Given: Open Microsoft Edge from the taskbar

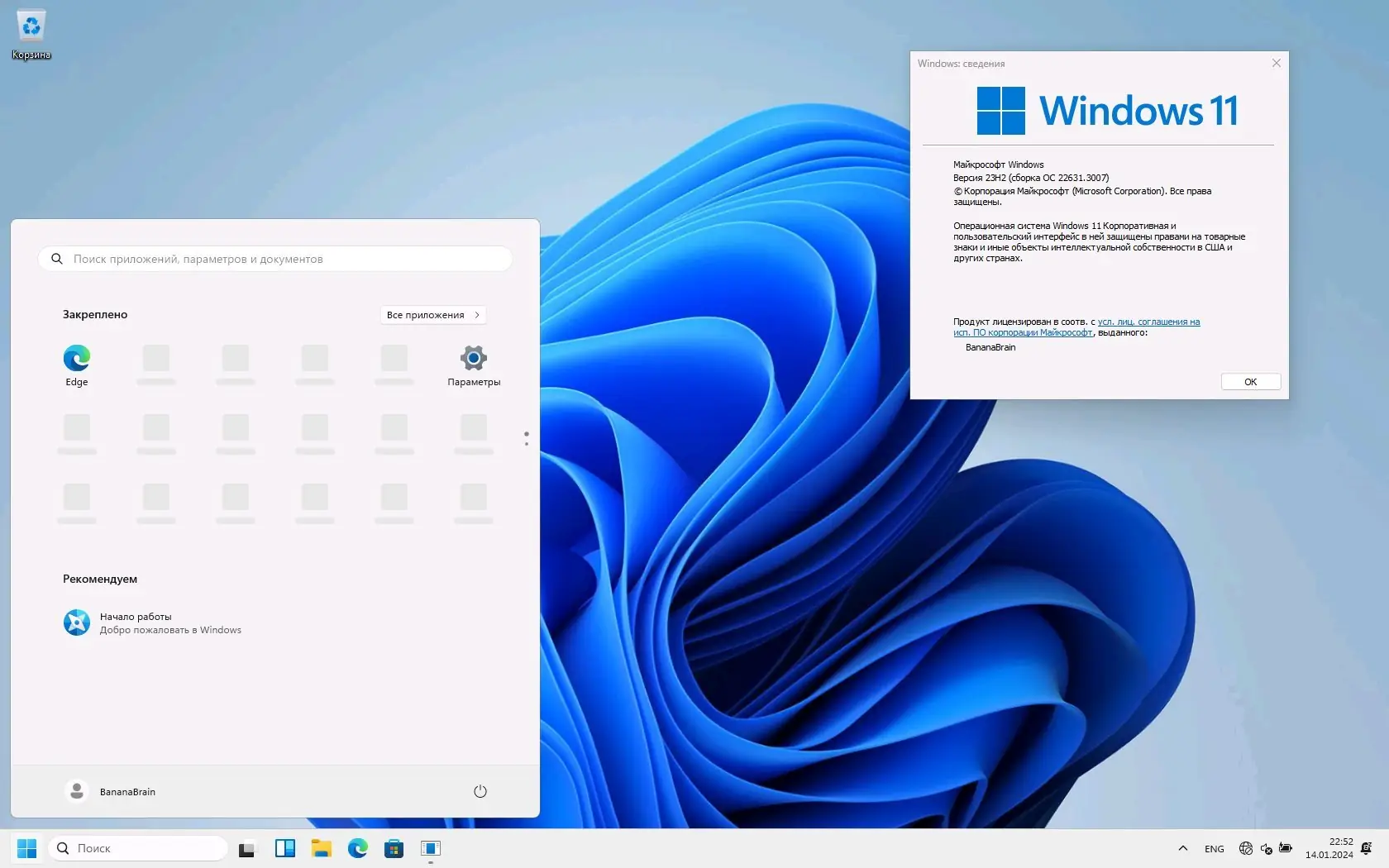Looking at the screenshot, I should point(358,848).
